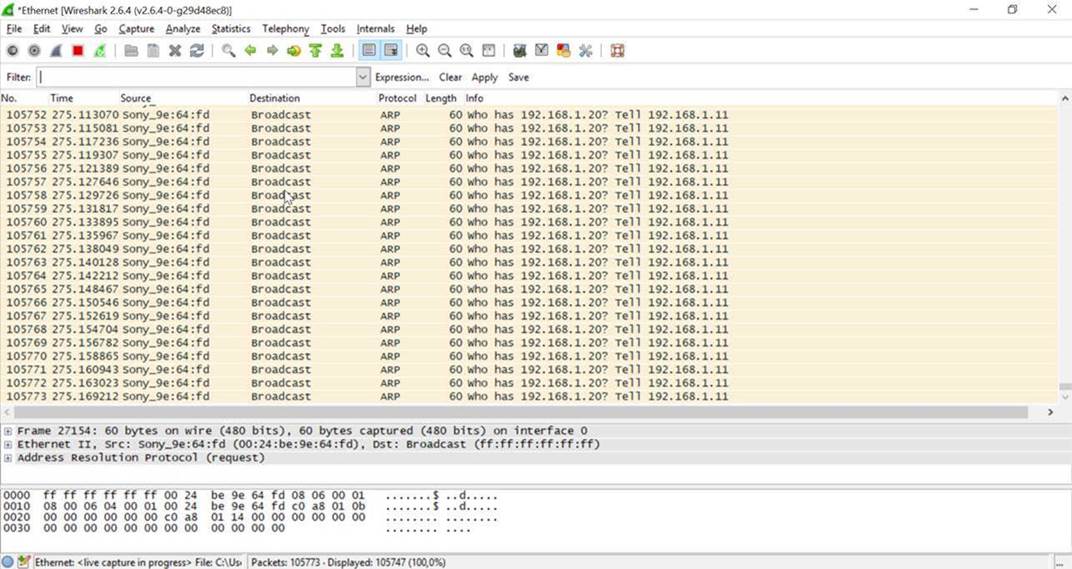Screen dimensions: 1072x569
Task: Find a packet (magnifier icon)
Action: point(228,51)
